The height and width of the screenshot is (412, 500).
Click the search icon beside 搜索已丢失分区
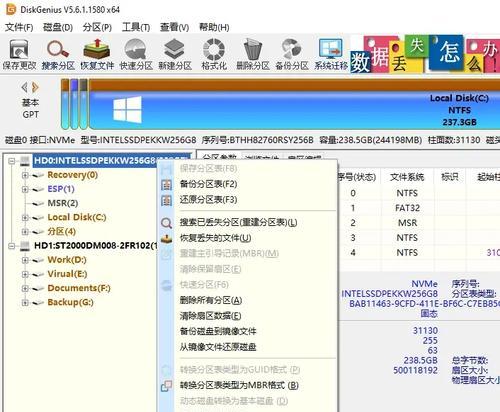(166, 222)
